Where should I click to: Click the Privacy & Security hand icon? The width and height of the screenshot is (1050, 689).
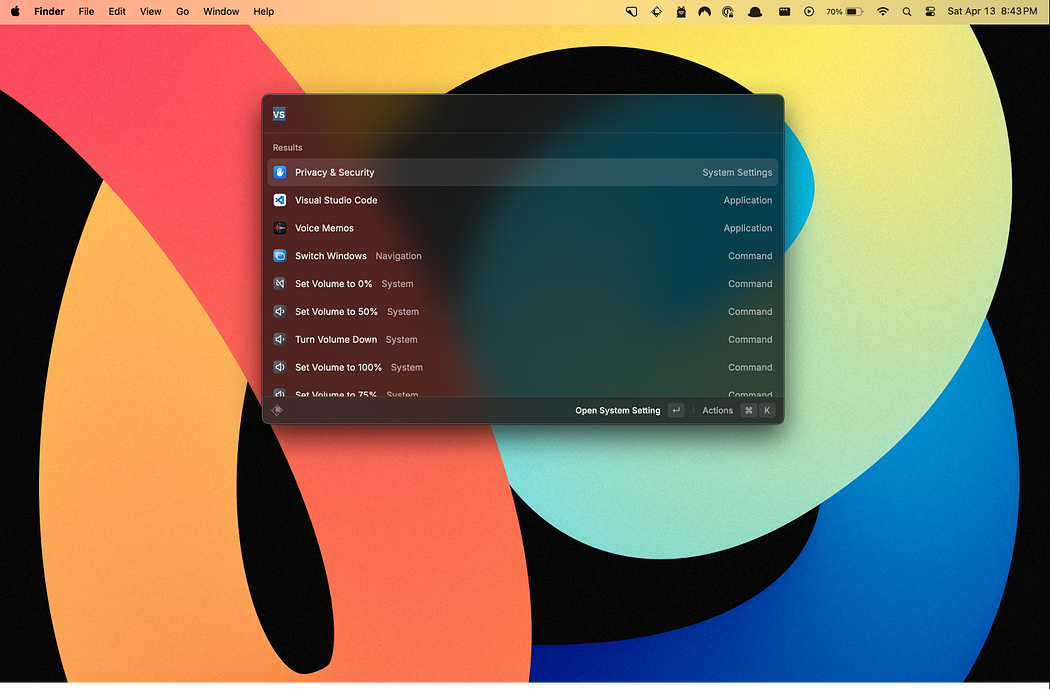pyautogui.click(x=280, y=172)
